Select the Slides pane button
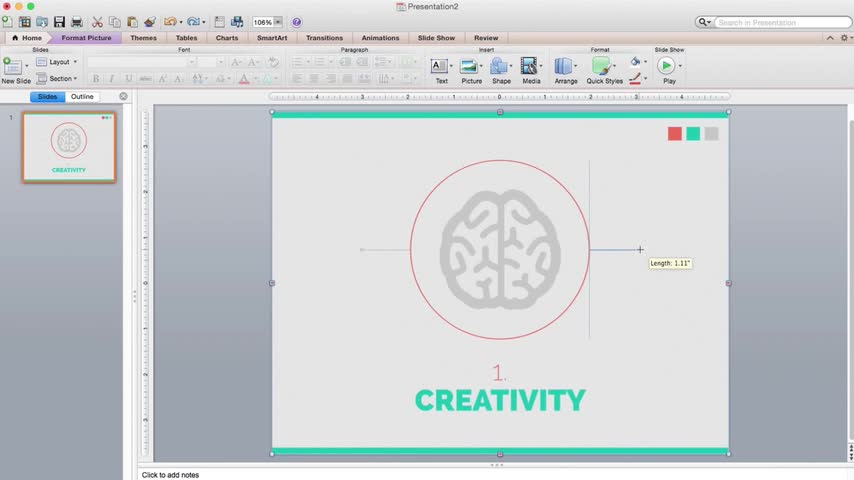 [47, 96]
